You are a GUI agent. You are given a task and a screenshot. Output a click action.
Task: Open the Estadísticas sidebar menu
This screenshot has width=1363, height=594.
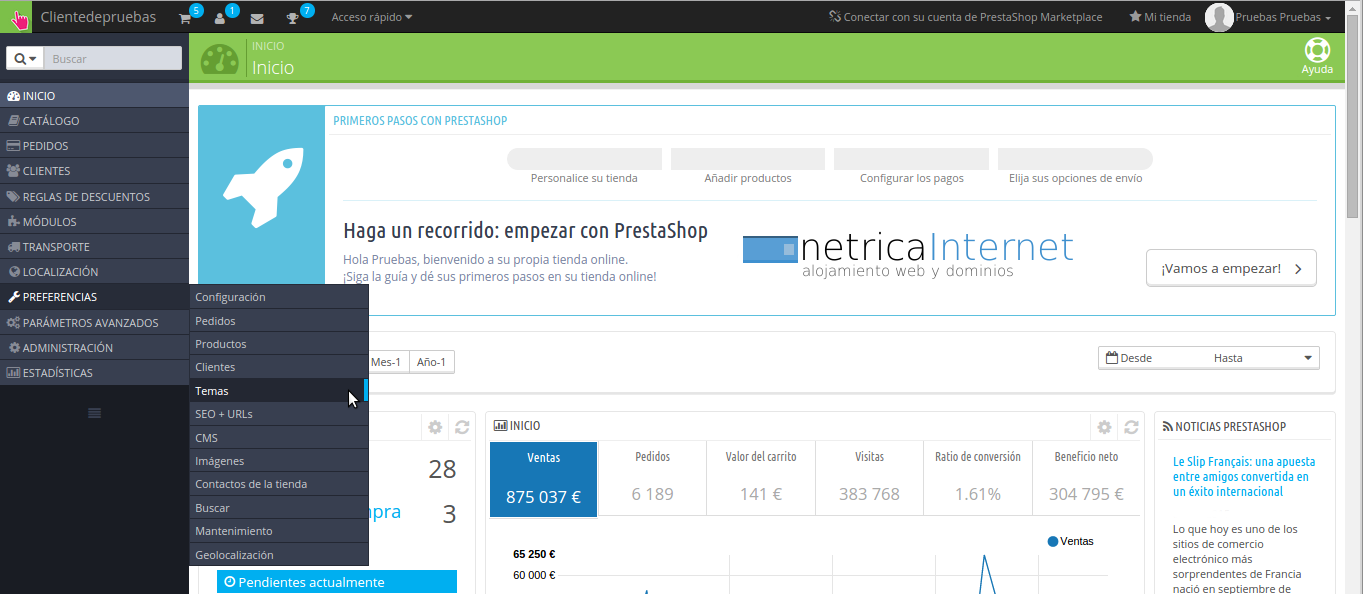(94, 373)
